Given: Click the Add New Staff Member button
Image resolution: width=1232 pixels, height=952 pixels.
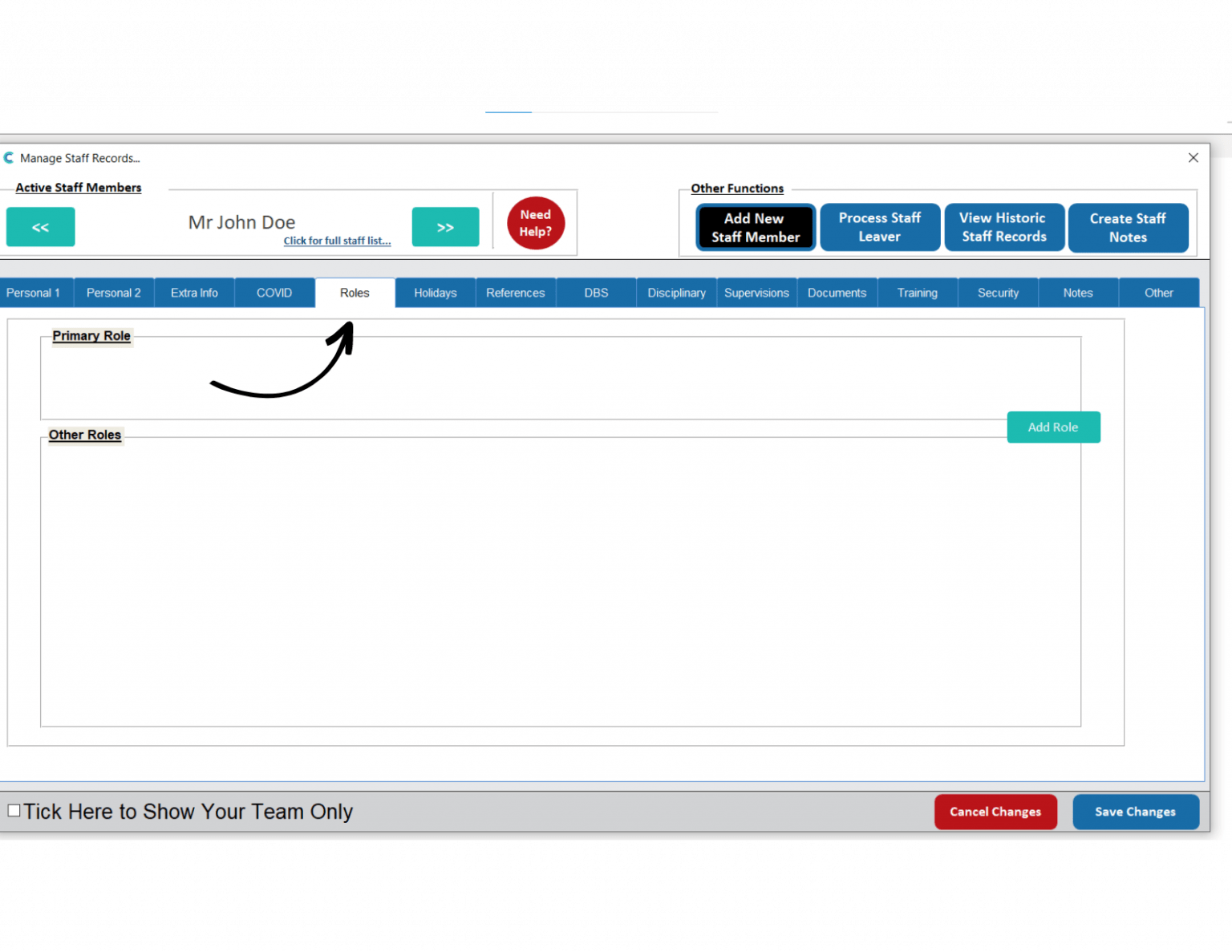Looking at the screenshot, I should (x=755, y=227).
